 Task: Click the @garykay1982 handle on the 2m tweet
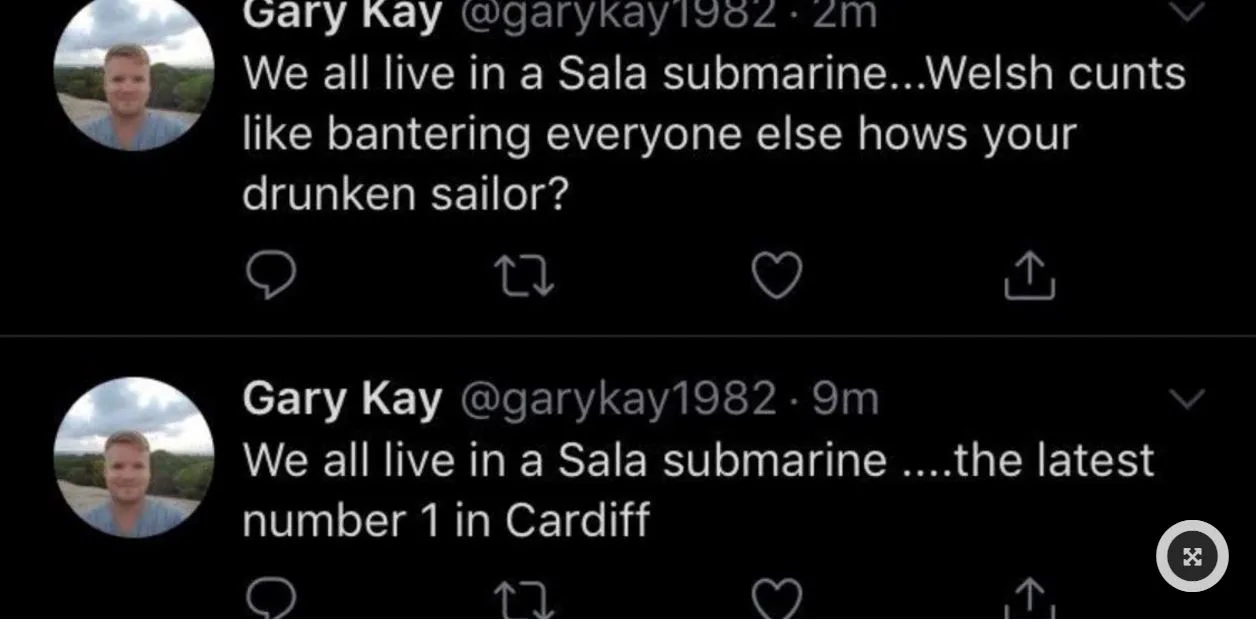pos(618,12)
